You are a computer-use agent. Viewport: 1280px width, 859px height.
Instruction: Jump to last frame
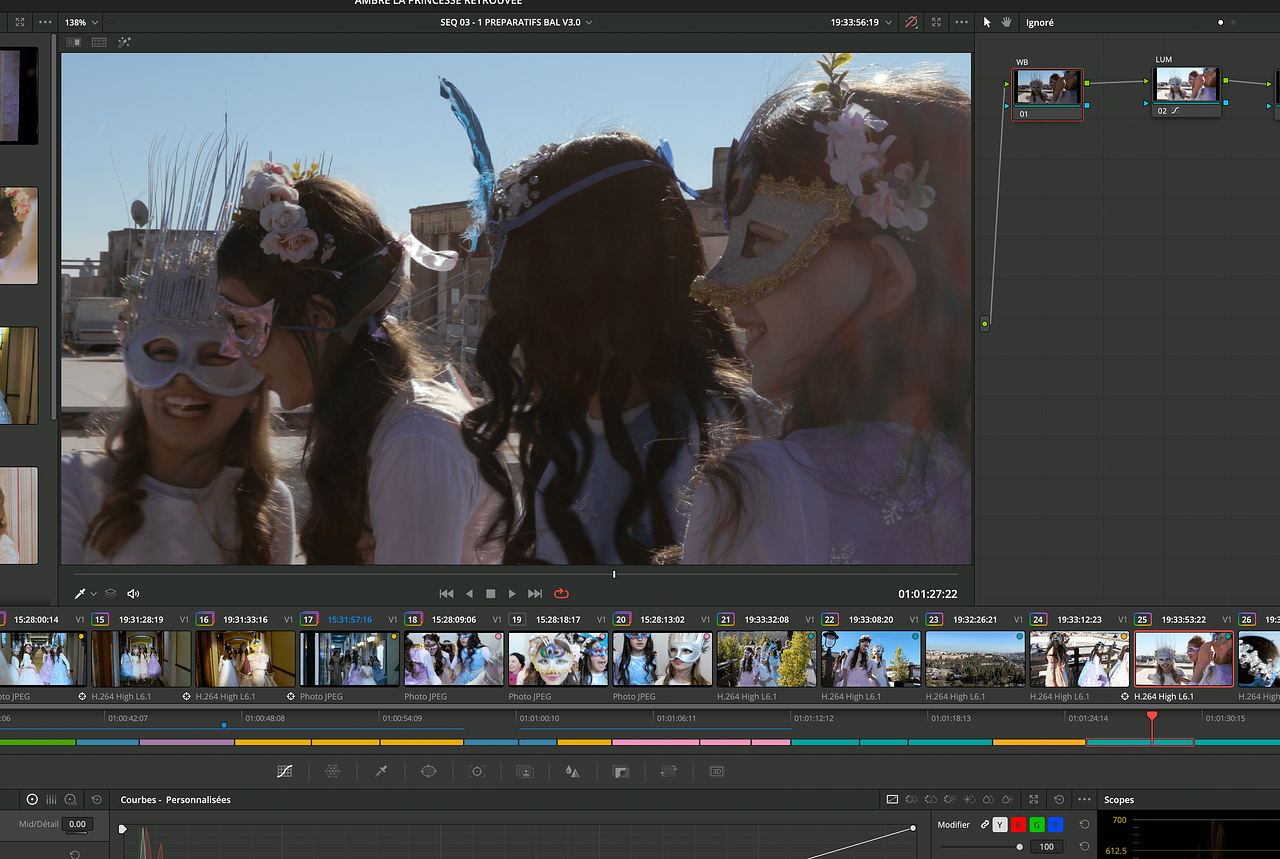click(x=535, y=594)
